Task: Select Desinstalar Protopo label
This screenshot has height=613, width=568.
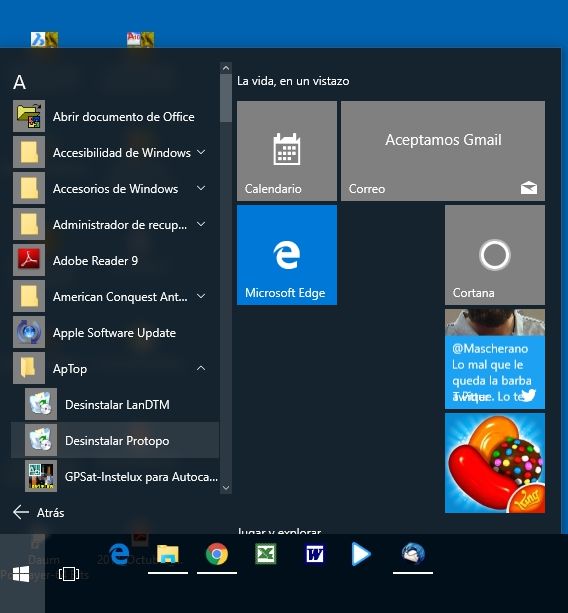Action: pyautogui.click(x=117, y=441)
